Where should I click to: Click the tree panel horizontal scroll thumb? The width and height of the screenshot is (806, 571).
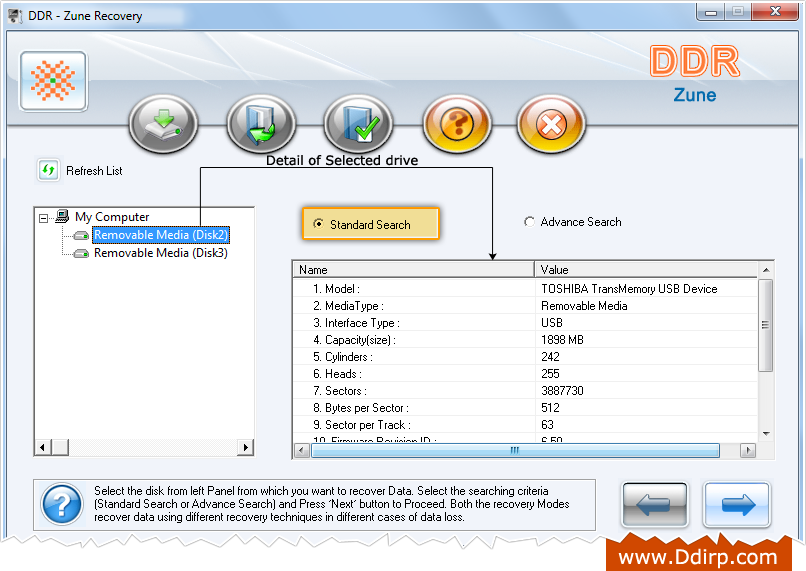[60, 447]
